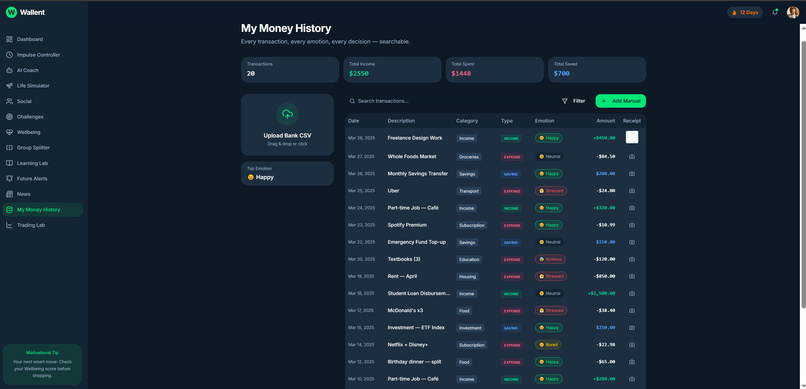The image size is (806, 389).
Task: Click the cloud upload icon
Action: click(287, 114)
